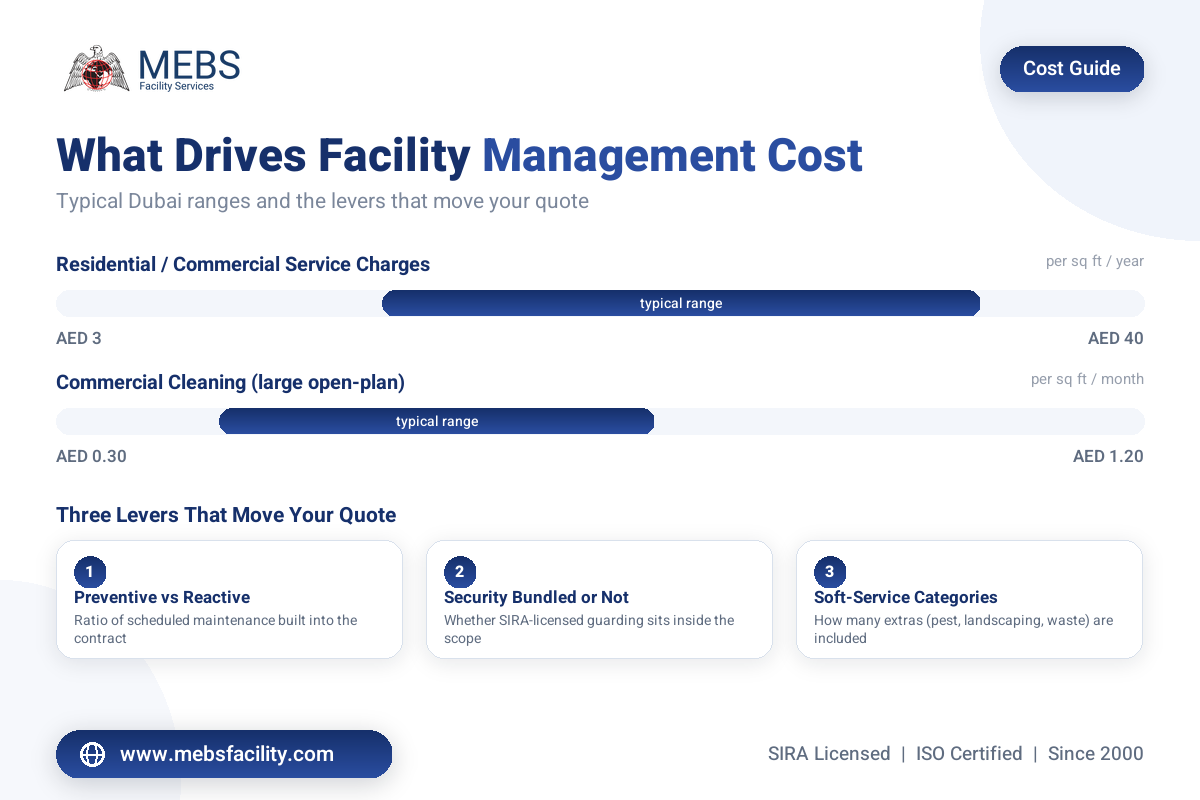Image resolution: width=1200 pixels, height=800 pixels.
Task: Click the 'SIRA Licensed' footer text
Action: 829,754
